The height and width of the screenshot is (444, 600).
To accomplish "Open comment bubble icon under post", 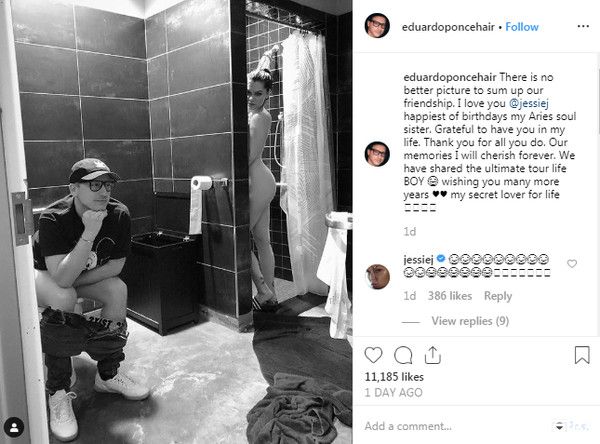I will click(403, 355).
